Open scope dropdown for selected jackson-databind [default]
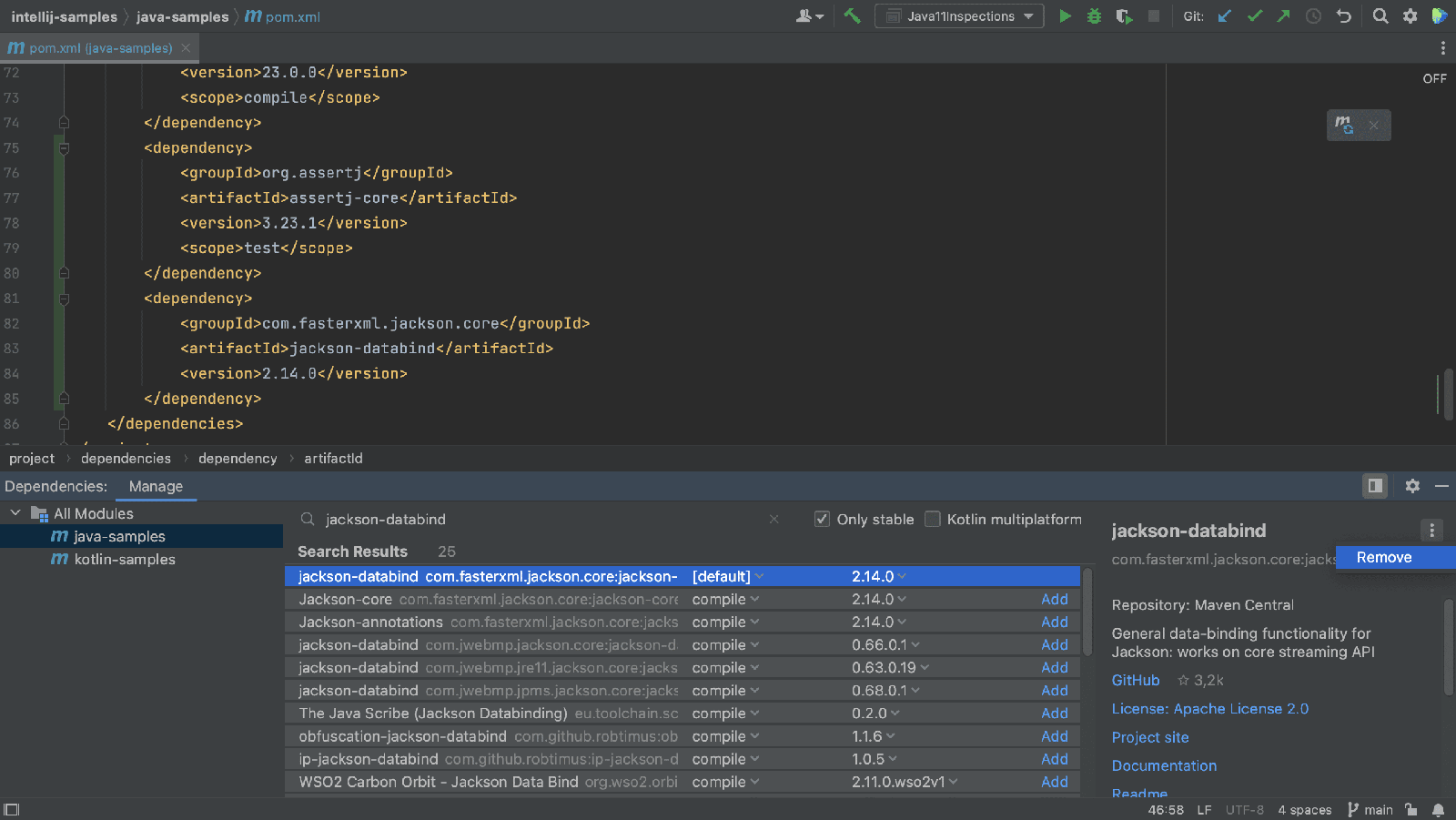This screenshot has height=820, width=1456. click(x=727, y=576)
